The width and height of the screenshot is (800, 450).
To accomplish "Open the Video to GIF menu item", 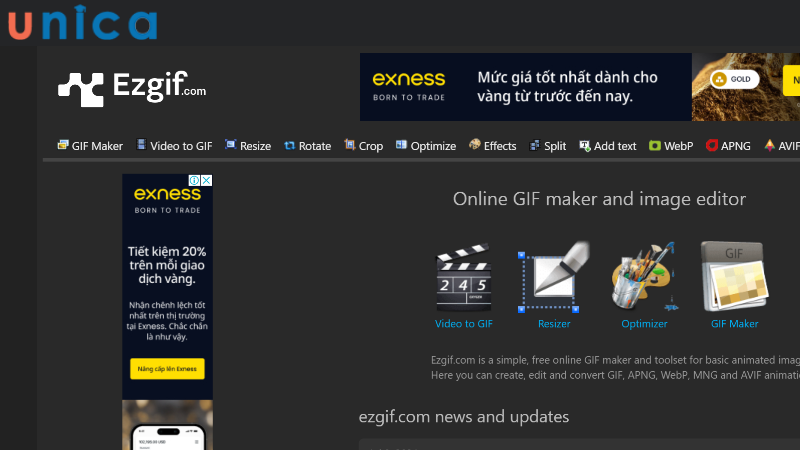I will click(x=174, y=146).
